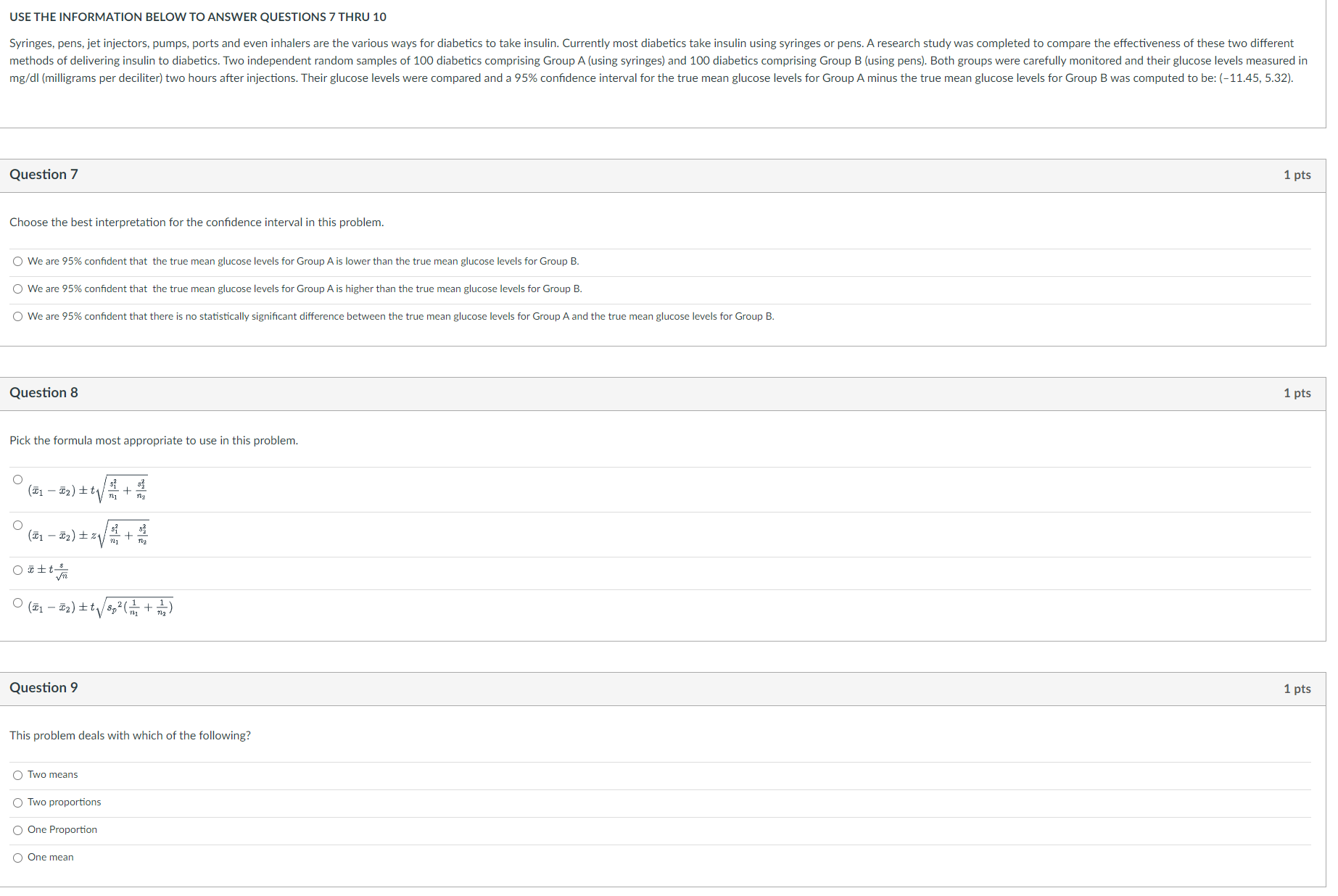The image size is (1338, 896).
Task: Click the 'Question 8' heading
Action: coord(44,393)
